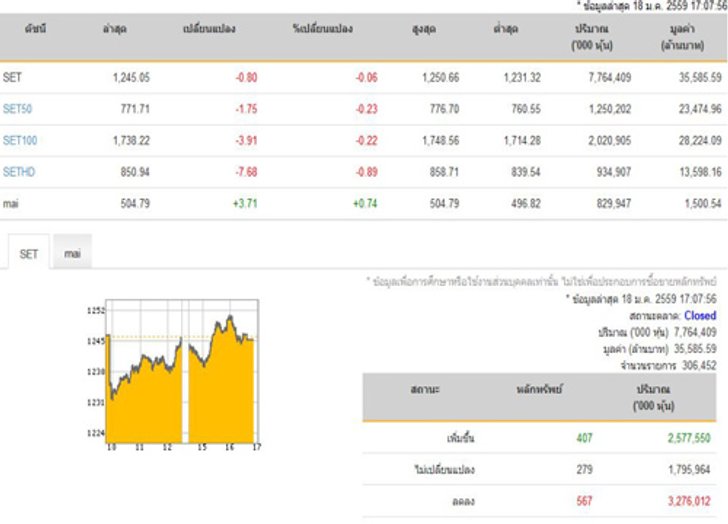This screenshot has width=728, height=524.
Task: Select advancing volume 2,577,550
Action: tap(689, 438)
